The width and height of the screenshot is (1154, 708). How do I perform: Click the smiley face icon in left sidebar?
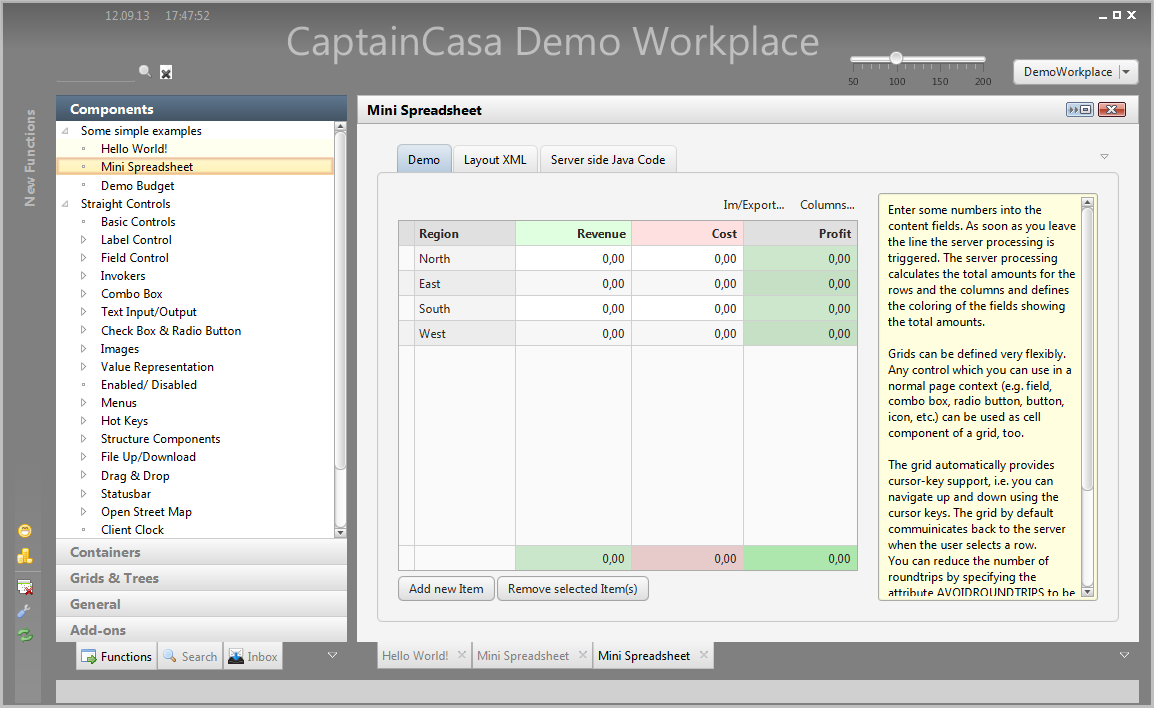(x=25, y=530)
